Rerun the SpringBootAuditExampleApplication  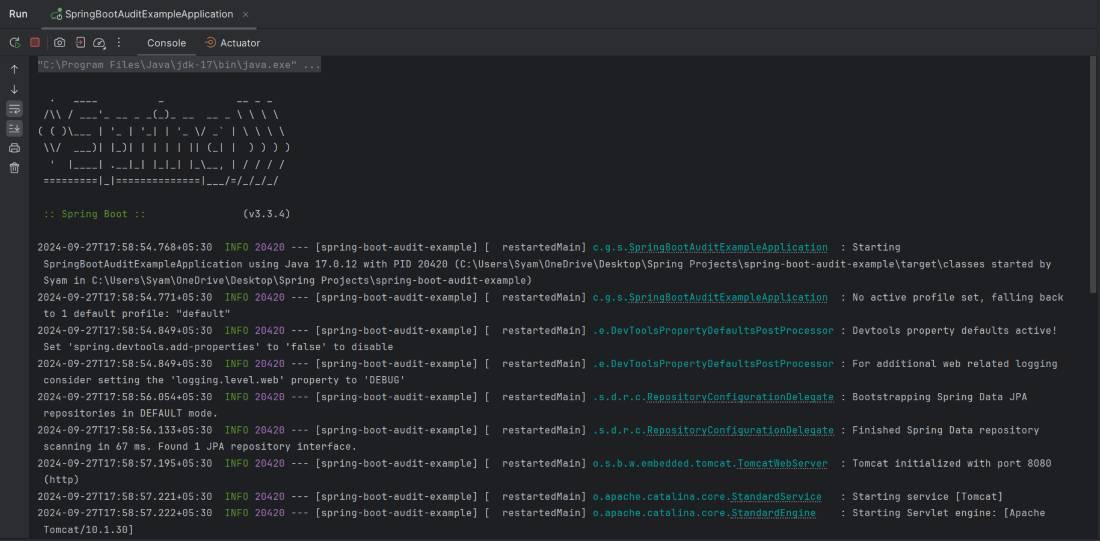pos(14,43)
